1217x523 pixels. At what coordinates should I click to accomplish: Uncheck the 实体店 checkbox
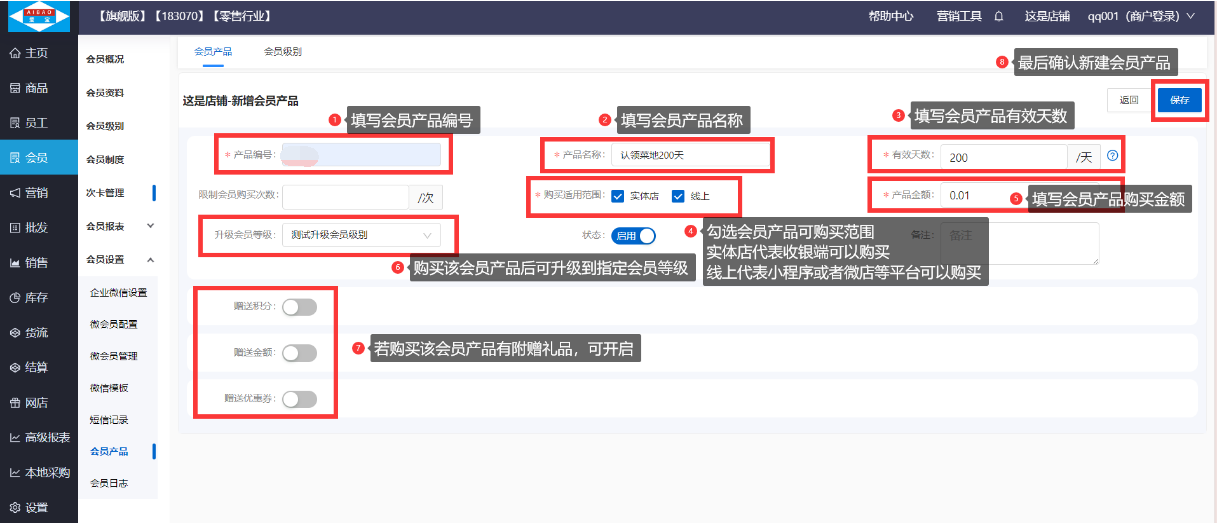tap(618, 196)
